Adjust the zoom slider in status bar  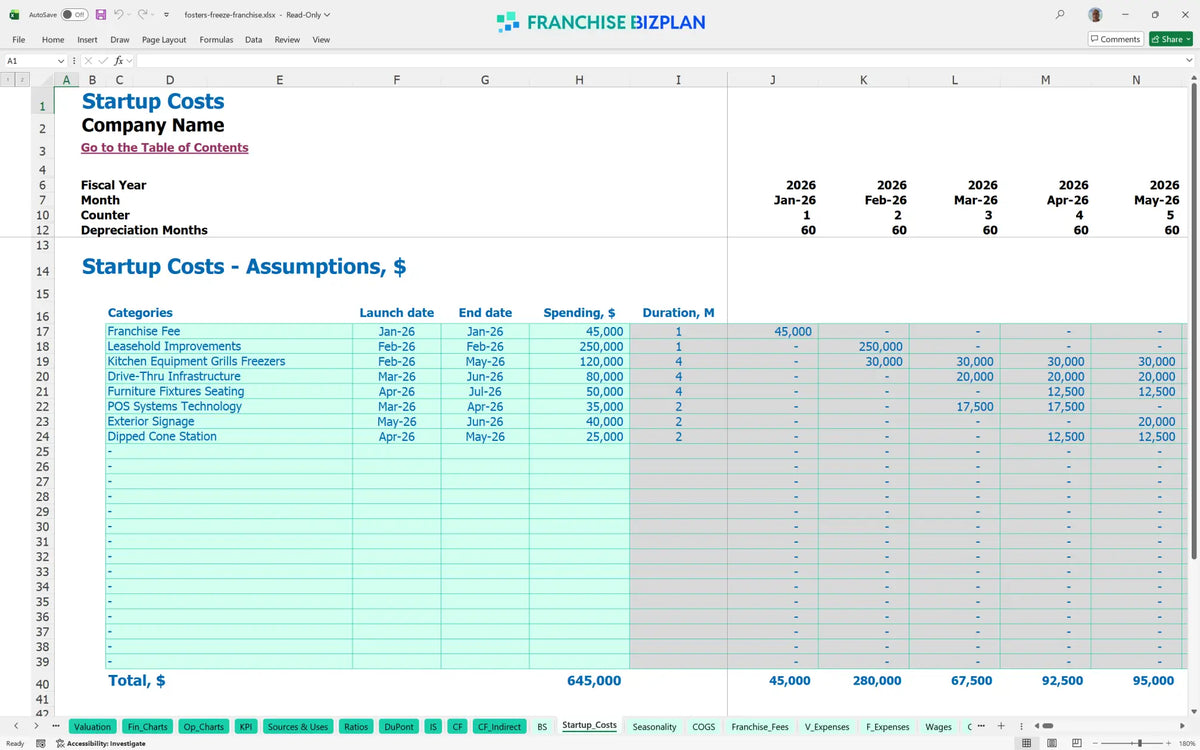1138,743
